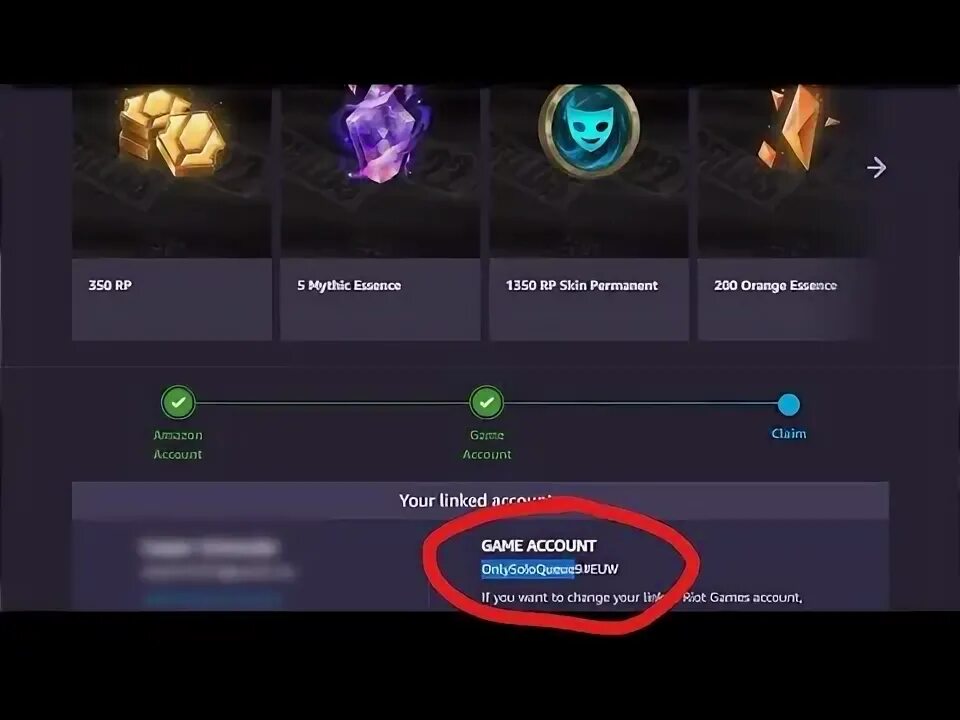Screen dimensions: 960x720
Task: Select the 5 Mythic Essence card label
Action: [x=349, y=285]
